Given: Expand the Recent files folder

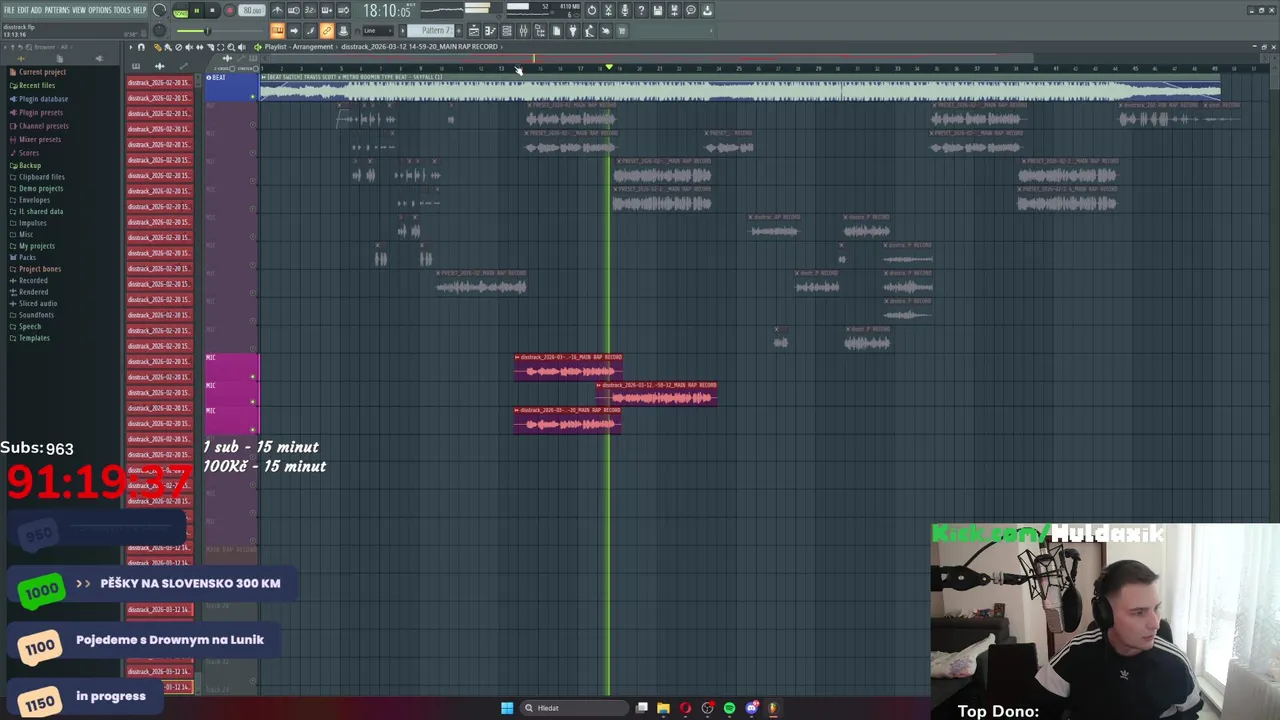Looking at the screenshot, I should tap(37, 85).
